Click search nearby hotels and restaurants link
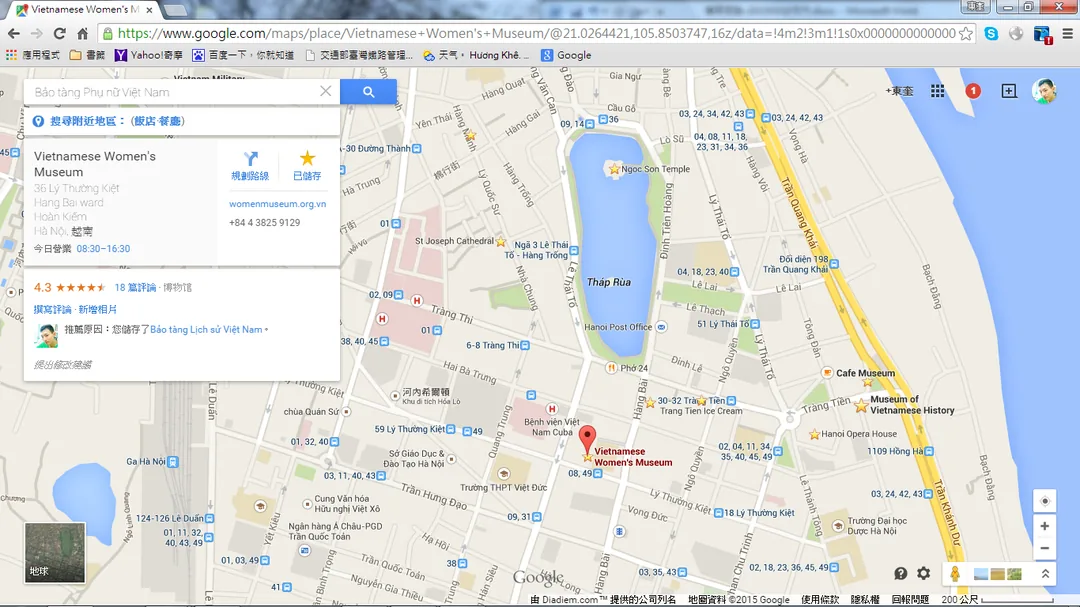 click(117, 121)
